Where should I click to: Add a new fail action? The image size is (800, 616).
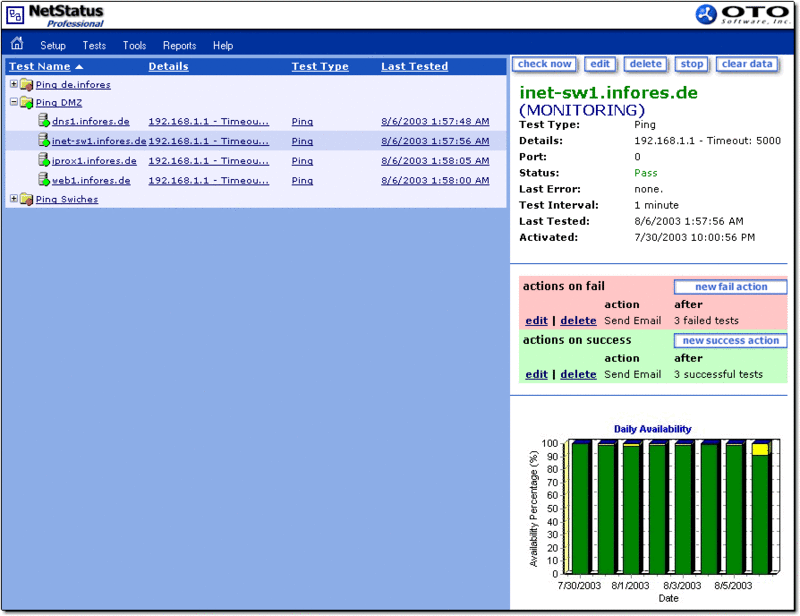click(731, 287)
